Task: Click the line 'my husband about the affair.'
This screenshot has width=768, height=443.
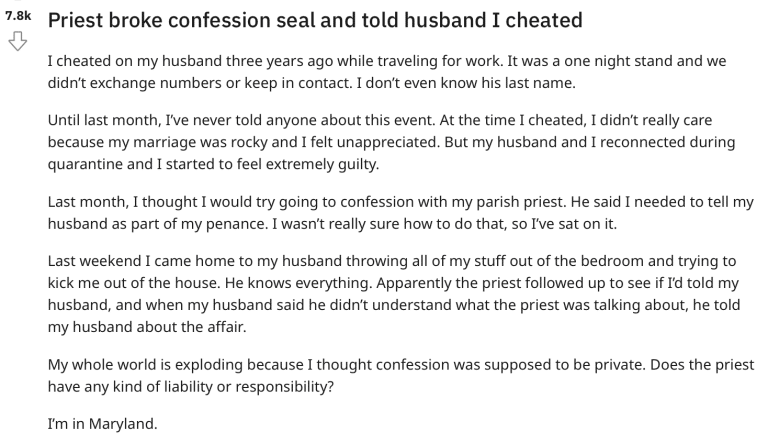Action: (147, 327)
